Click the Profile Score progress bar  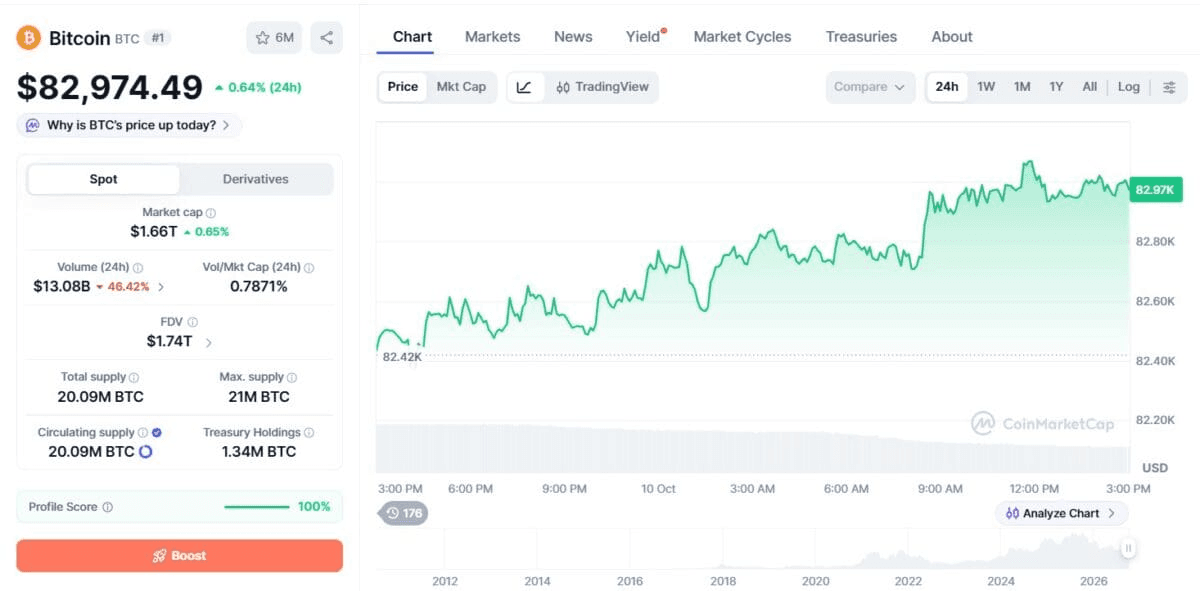257,507
